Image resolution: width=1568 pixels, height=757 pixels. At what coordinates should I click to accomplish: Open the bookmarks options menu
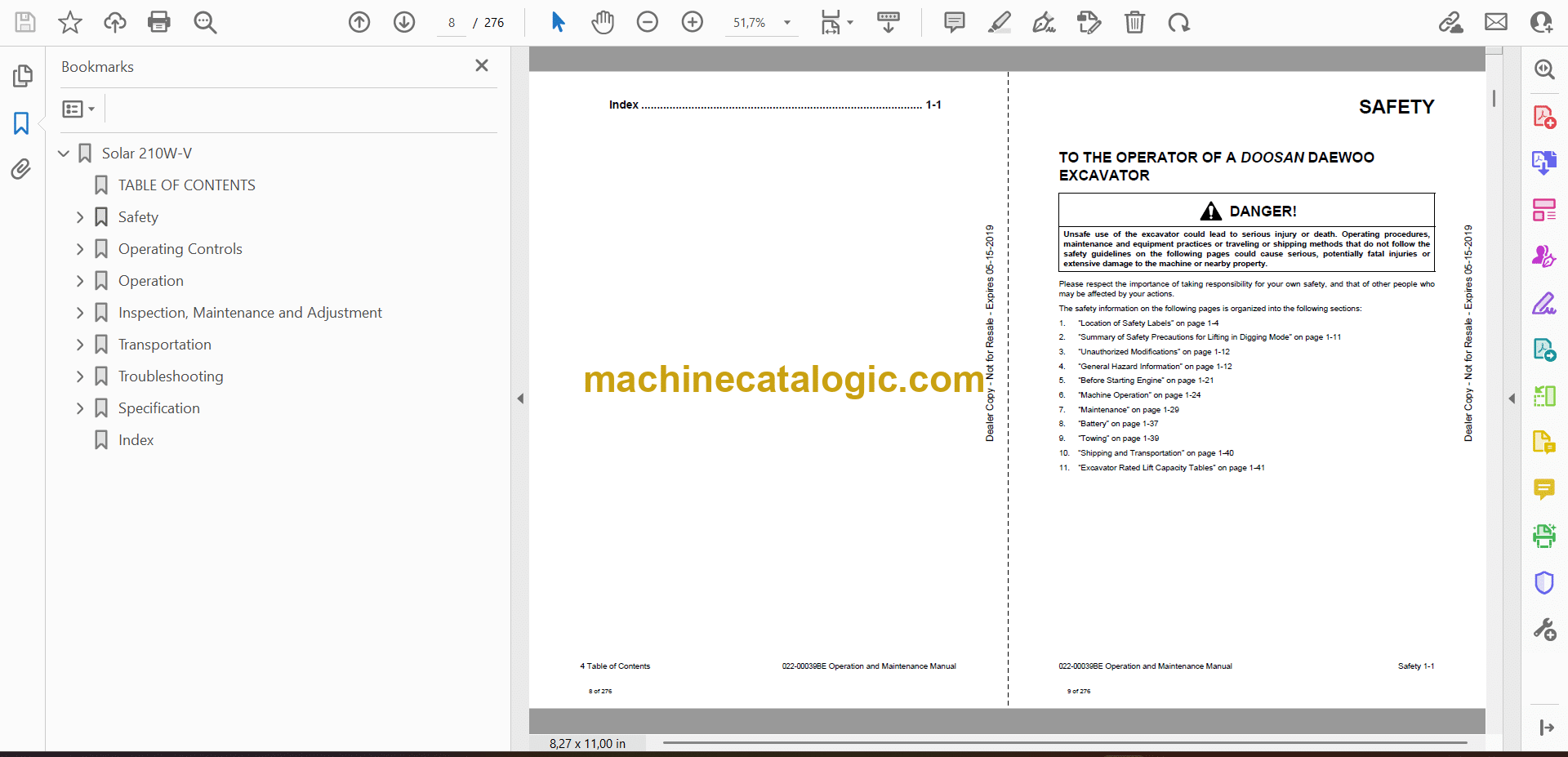pyautogui.click(x=78, y=109)
